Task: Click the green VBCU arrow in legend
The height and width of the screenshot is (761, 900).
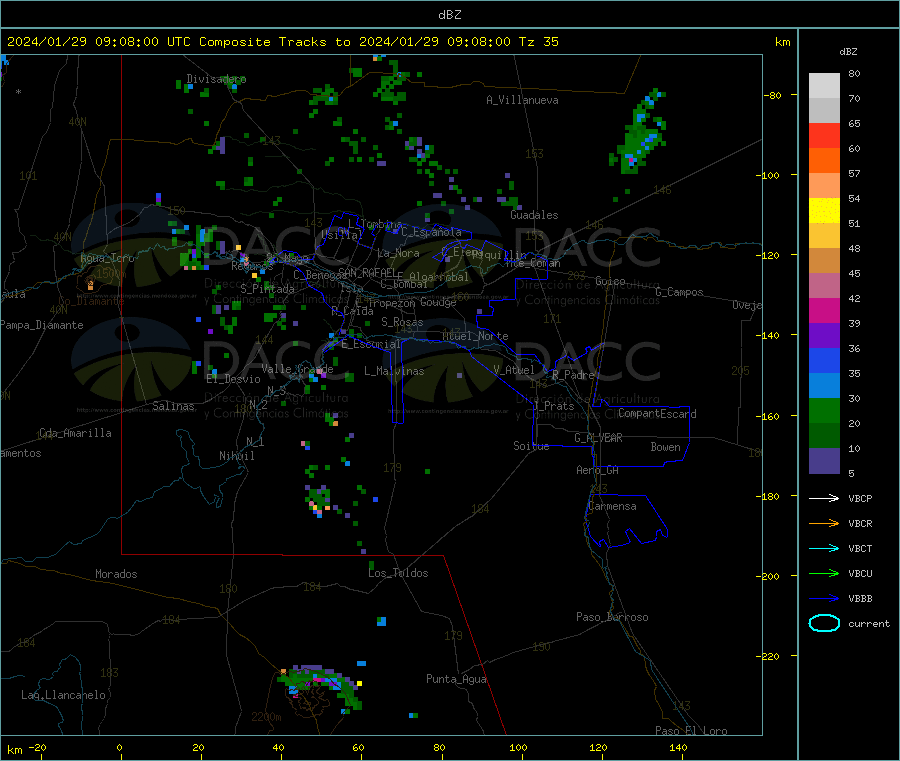Action: tap(824, 573)
